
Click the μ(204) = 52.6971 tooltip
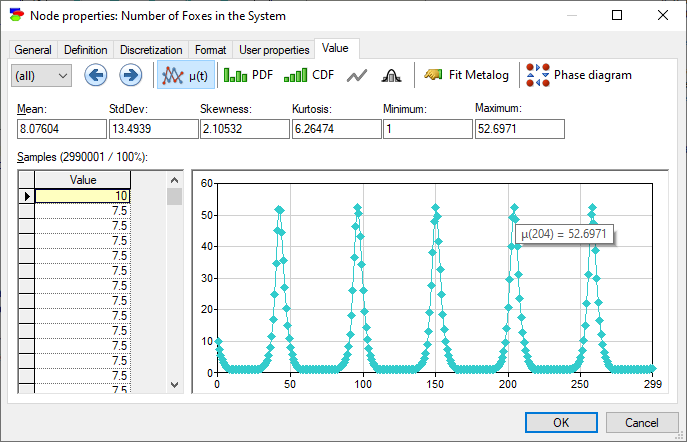[x=564, y=233]
